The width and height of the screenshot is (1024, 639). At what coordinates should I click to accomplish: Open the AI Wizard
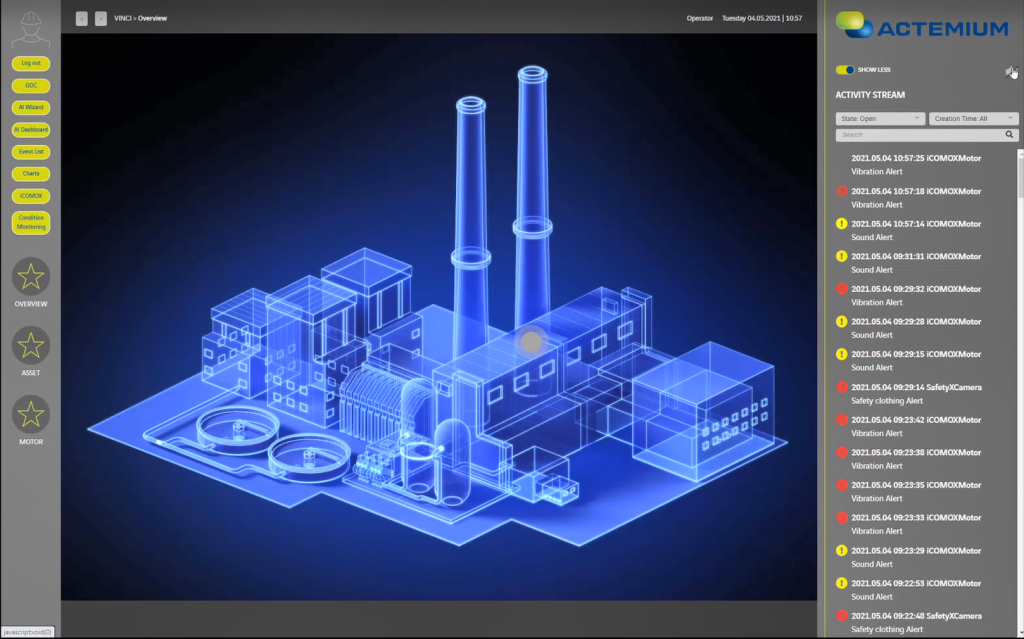pos(30,107)
